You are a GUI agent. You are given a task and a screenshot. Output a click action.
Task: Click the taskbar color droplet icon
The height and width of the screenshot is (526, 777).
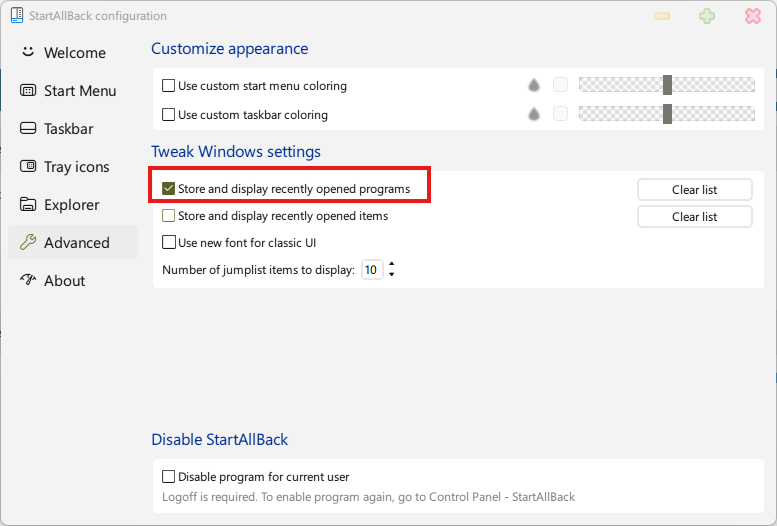pos(534,114)
